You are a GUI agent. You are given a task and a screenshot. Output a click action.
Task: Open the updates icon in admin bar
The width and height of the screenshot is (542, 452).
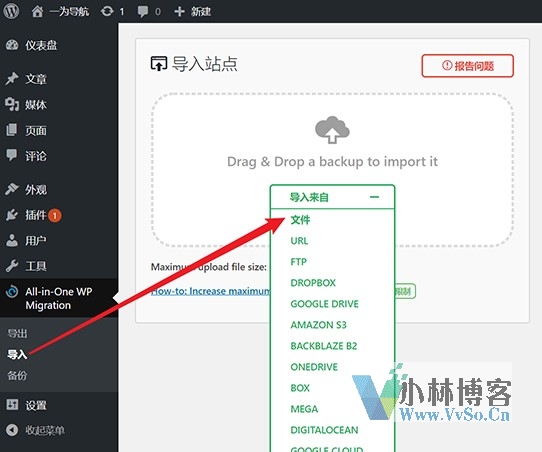[x=107, y=11]
